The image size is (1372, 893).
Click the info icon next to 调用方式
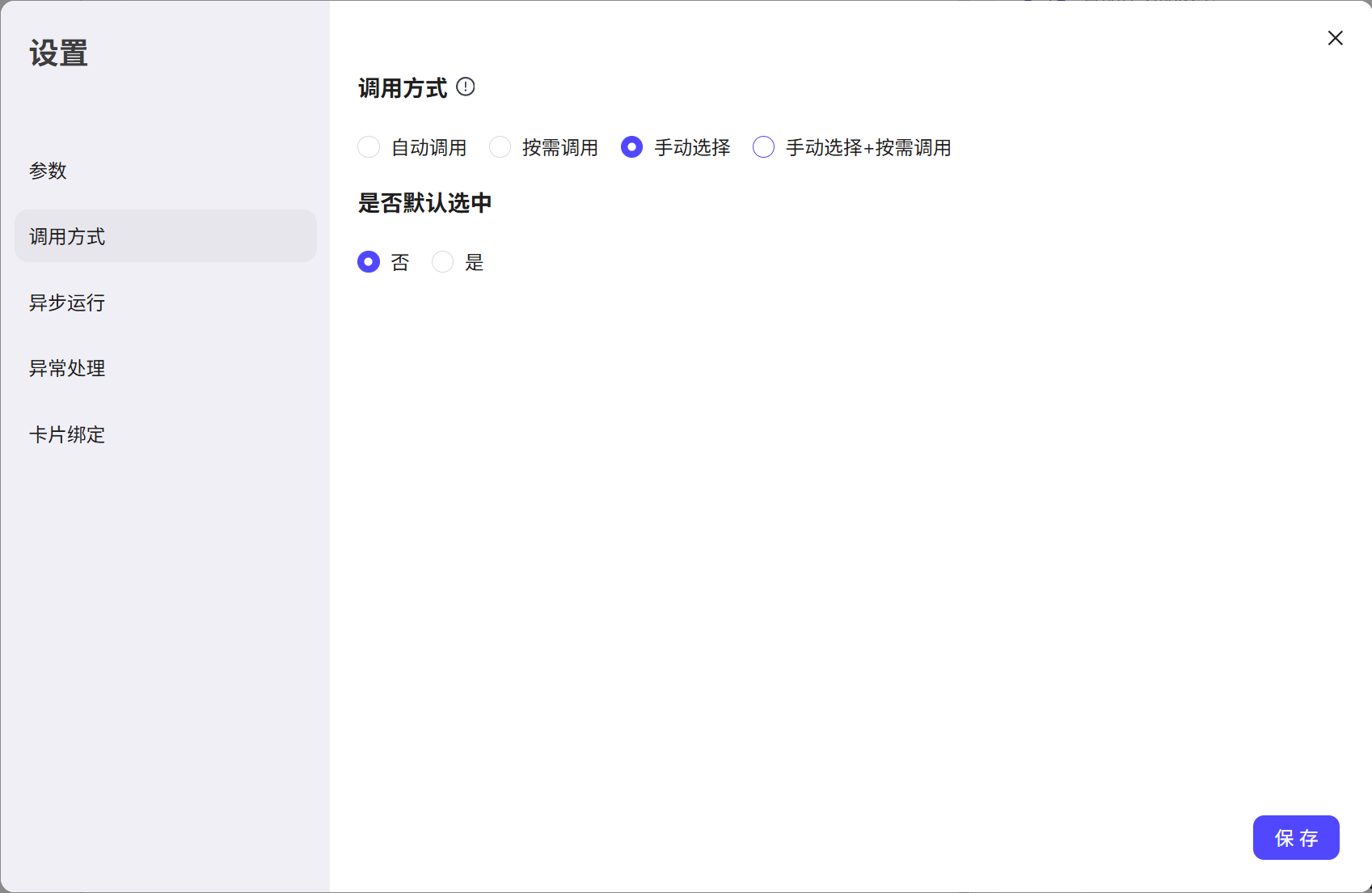click(x=466, y=87)
